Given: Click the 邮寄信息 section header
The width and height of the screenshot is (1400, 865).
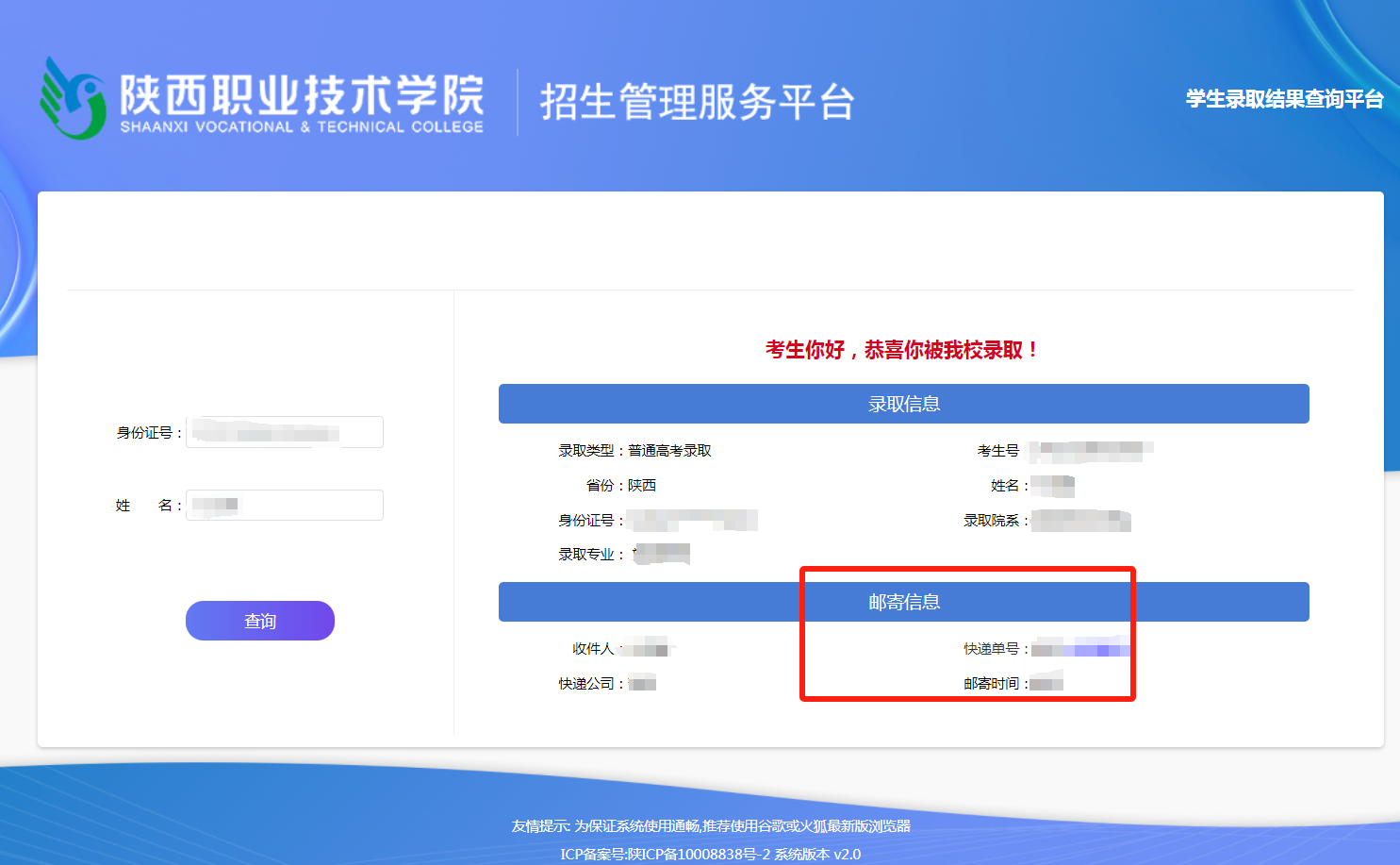Looking at the screenshot, I should pos(903,602).
